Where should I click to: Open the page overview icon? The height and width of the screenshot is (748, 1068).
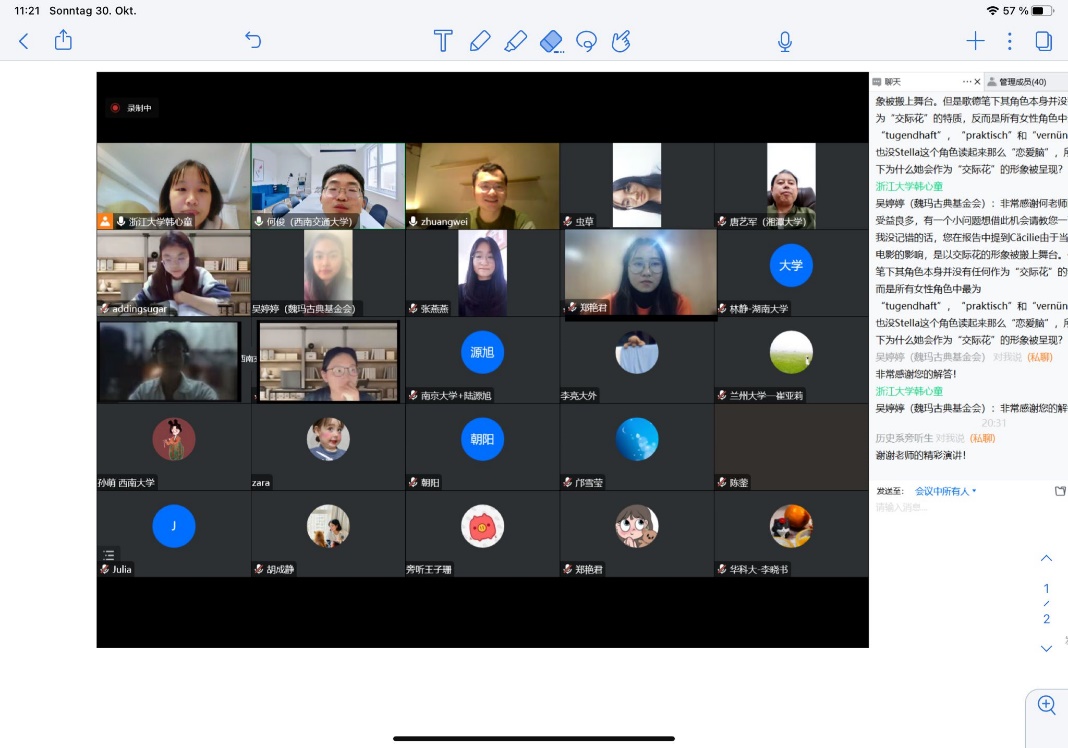(x=1043, y=41)
